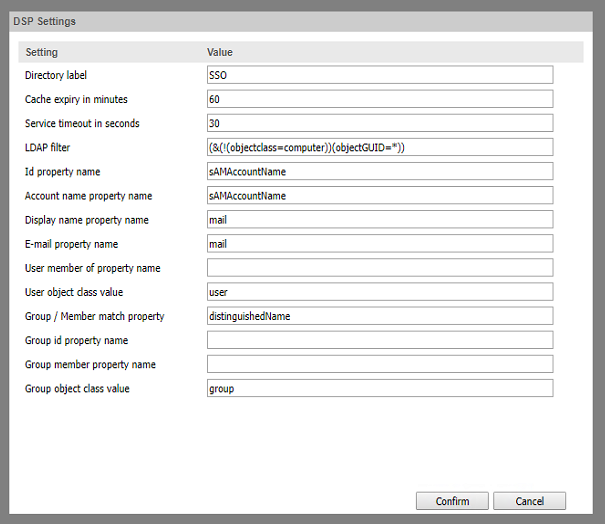Click the Directory label input field
The height and width of the screenshot is (524, 605).
[379, 75]
